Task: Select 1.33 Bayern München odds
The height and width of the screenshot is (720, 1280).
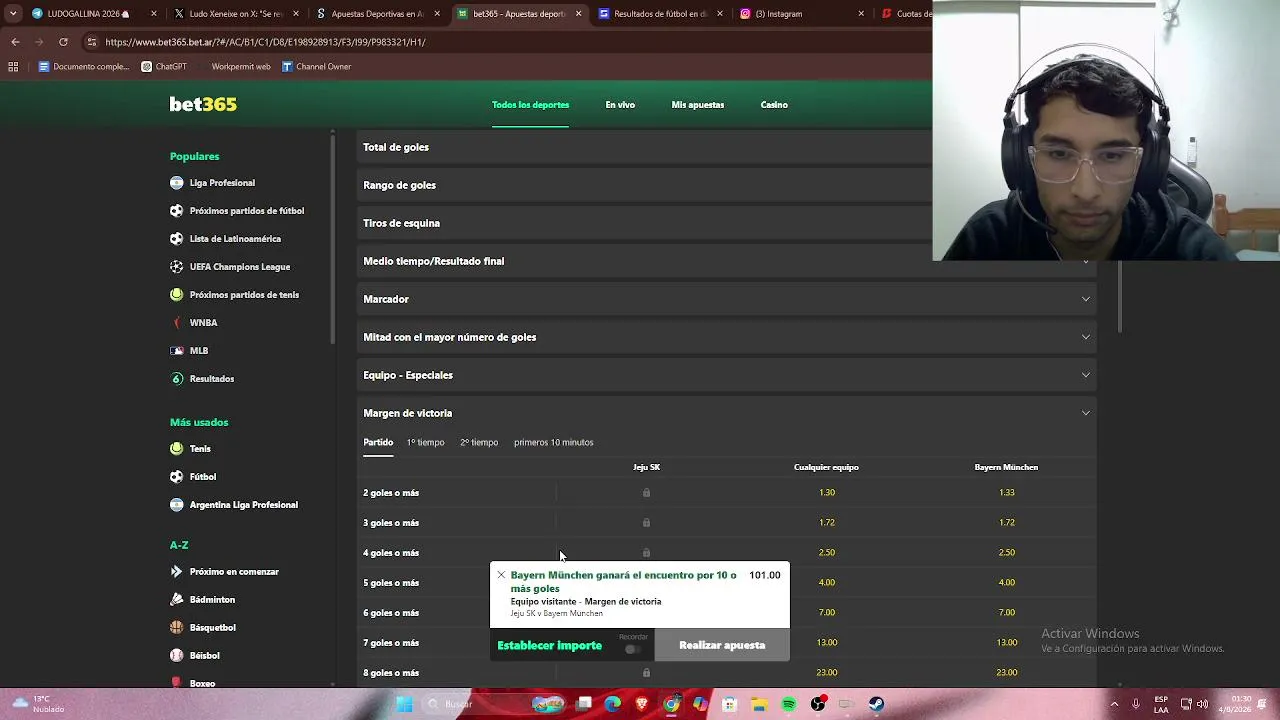Action: [x=1006, y=493]
